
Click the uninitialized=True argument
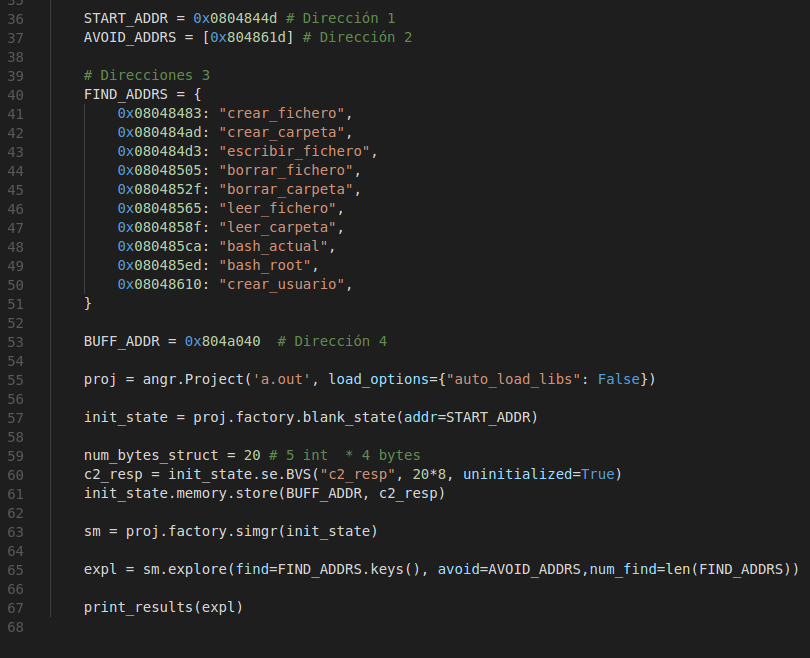pos(539,474)
